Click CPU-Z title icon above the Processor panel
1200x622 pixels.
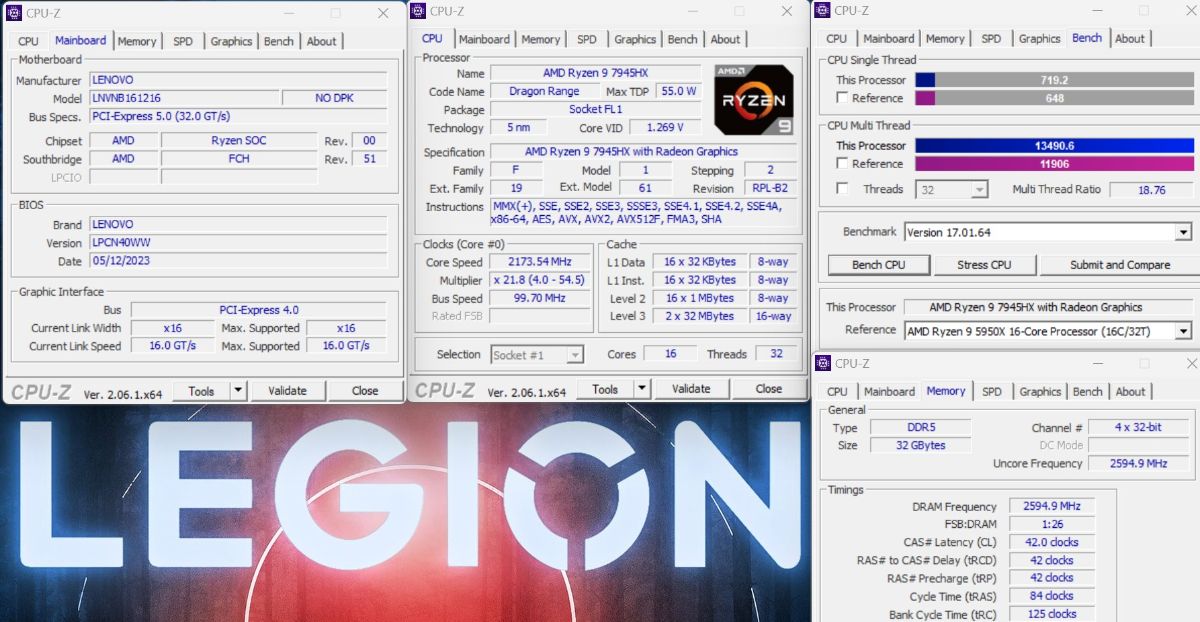coord(418,11)
